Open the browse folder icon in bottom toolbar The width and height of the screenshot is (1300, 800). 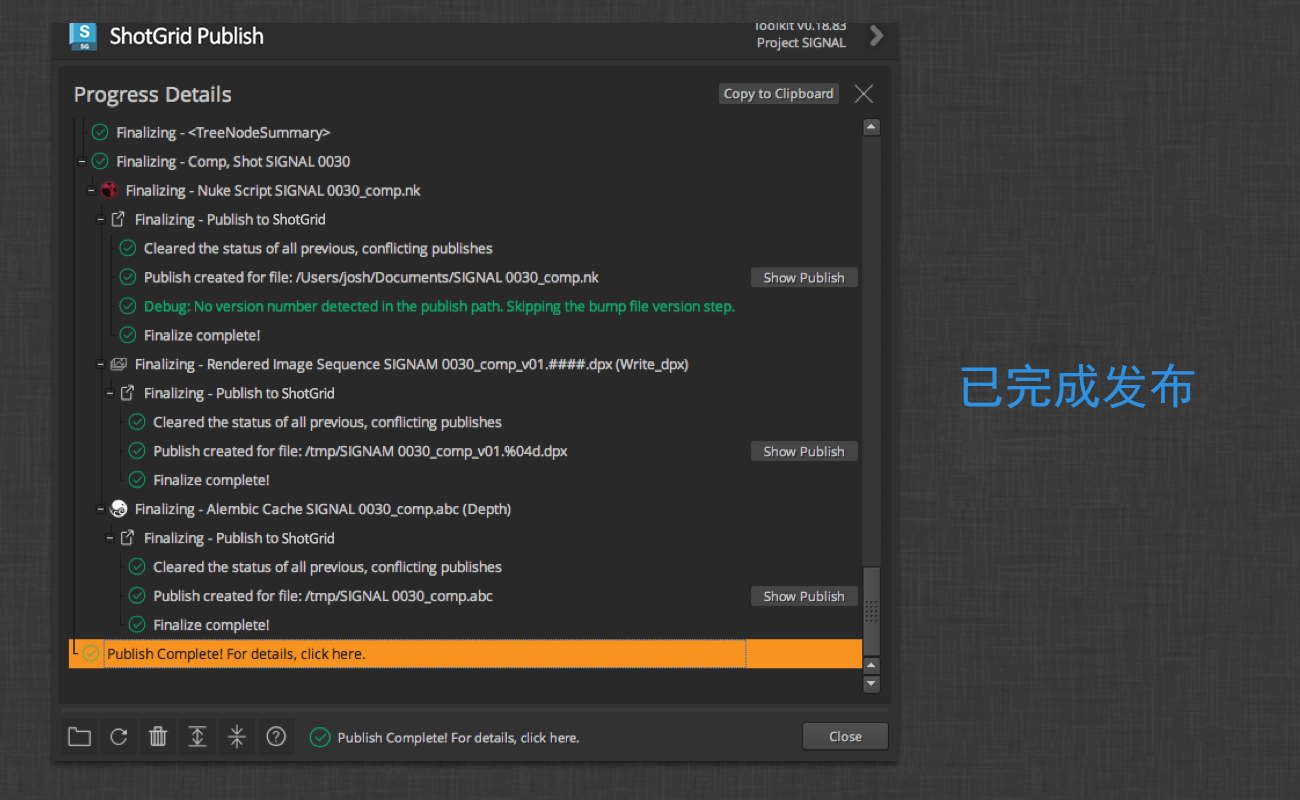click(x=79, y=737)
